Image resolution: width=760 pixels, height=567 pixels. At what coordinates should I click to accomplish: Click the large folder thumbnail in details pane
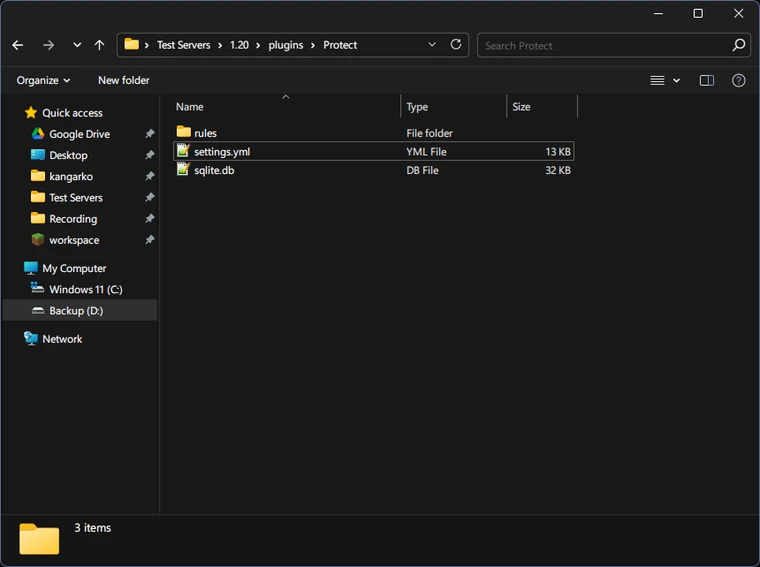click(39, 538)
